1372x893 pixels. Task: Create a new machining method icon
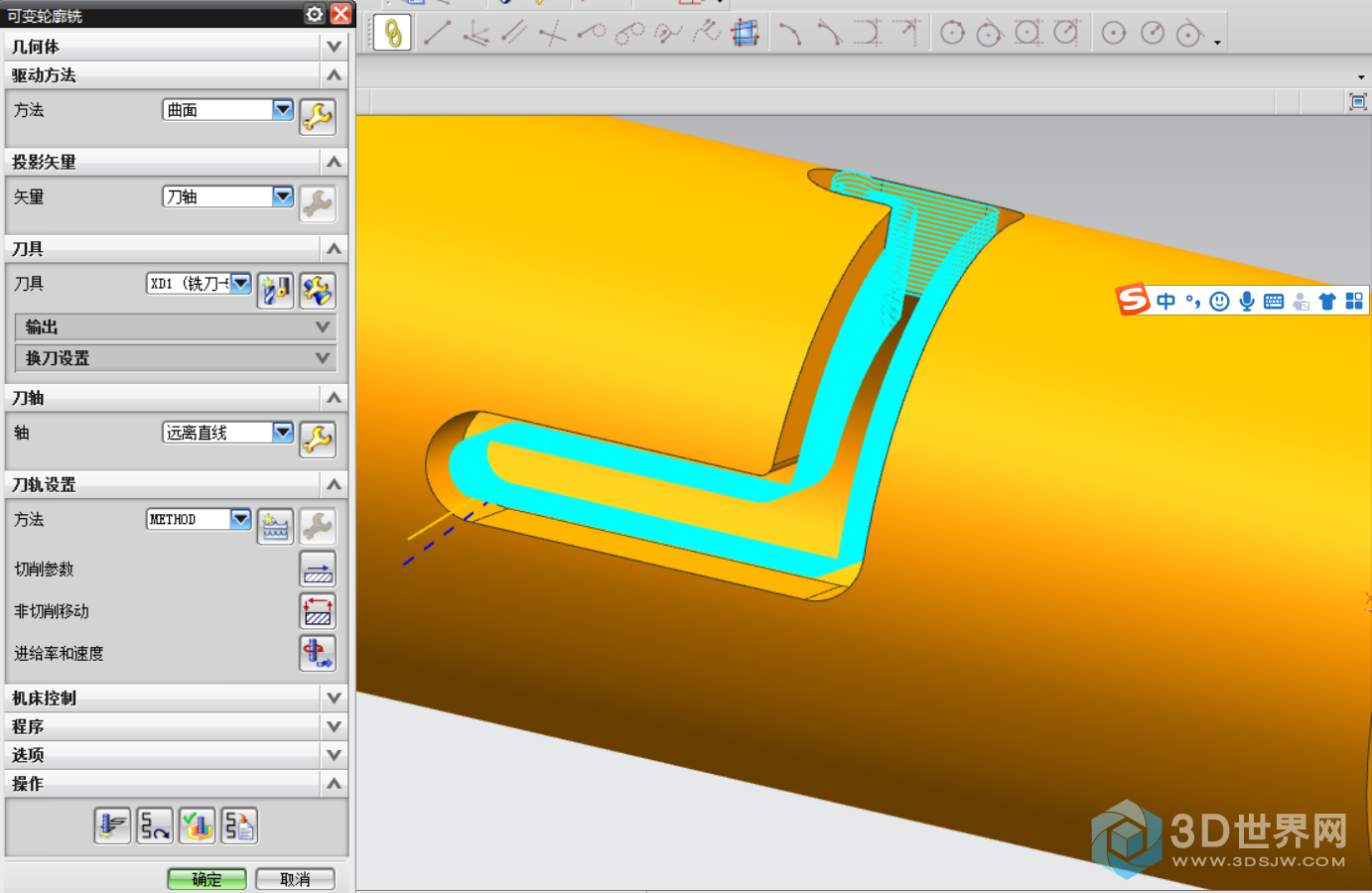click(x=276, y=527)
